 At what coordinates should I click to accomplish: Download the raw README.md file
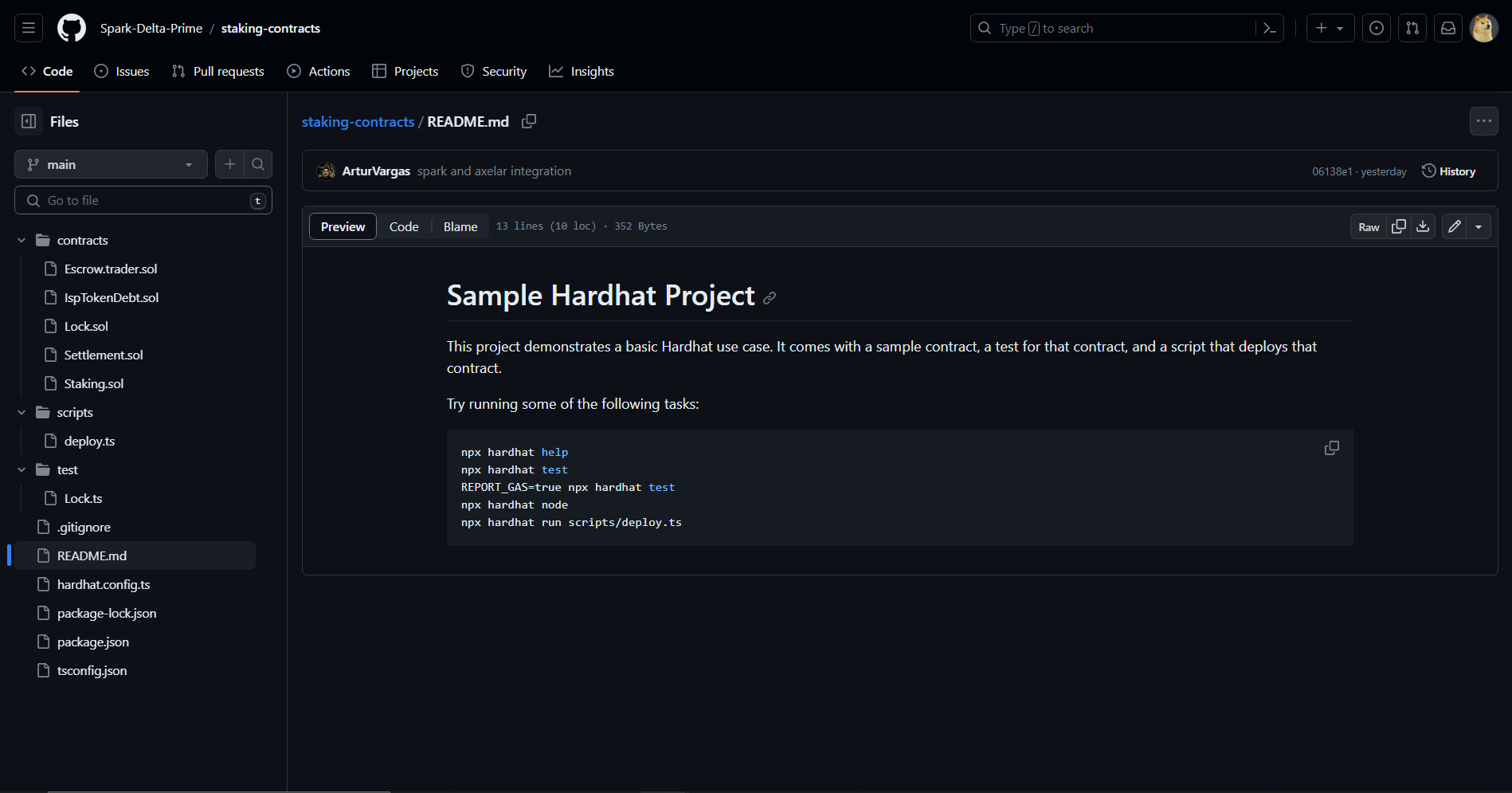[1423, 226]
